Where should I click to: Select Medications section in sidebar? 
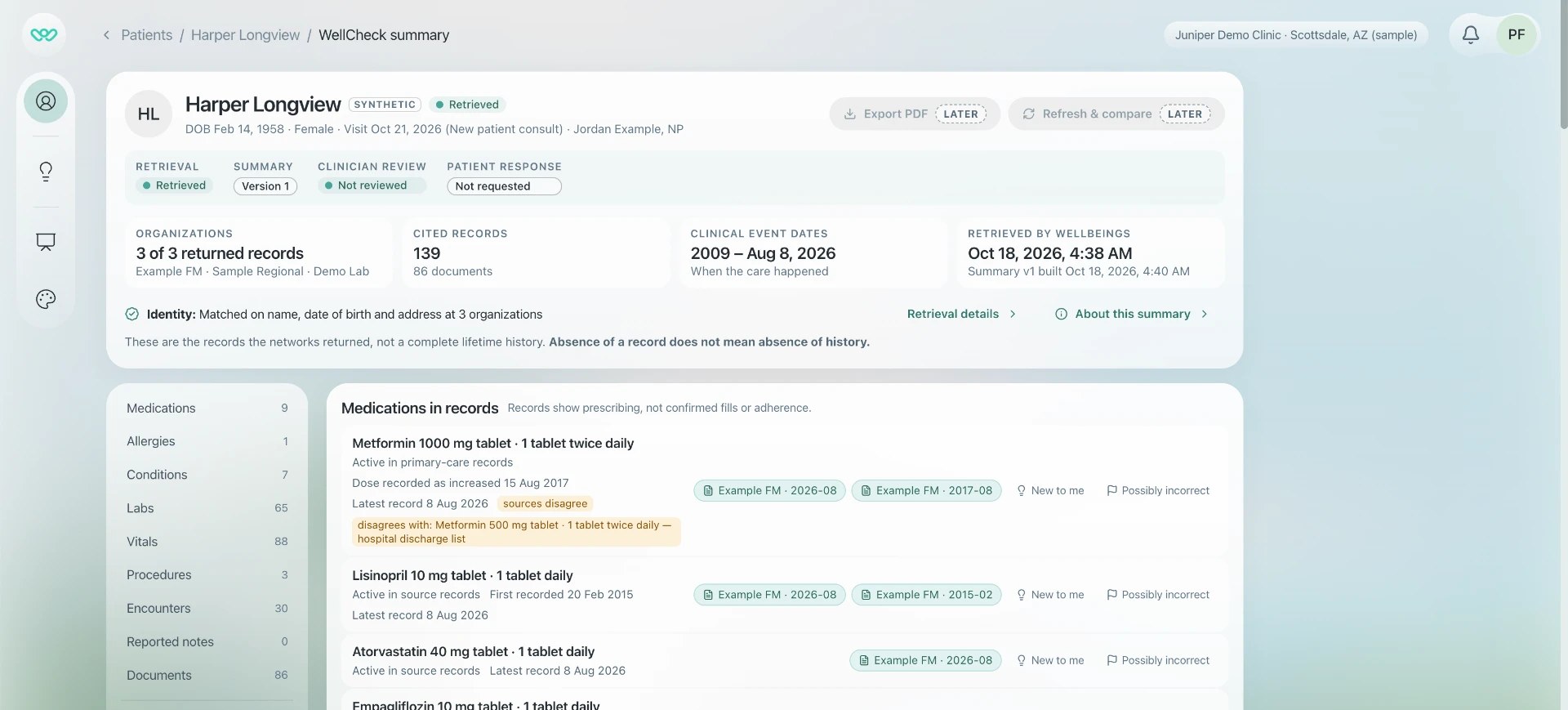point(207,408)
